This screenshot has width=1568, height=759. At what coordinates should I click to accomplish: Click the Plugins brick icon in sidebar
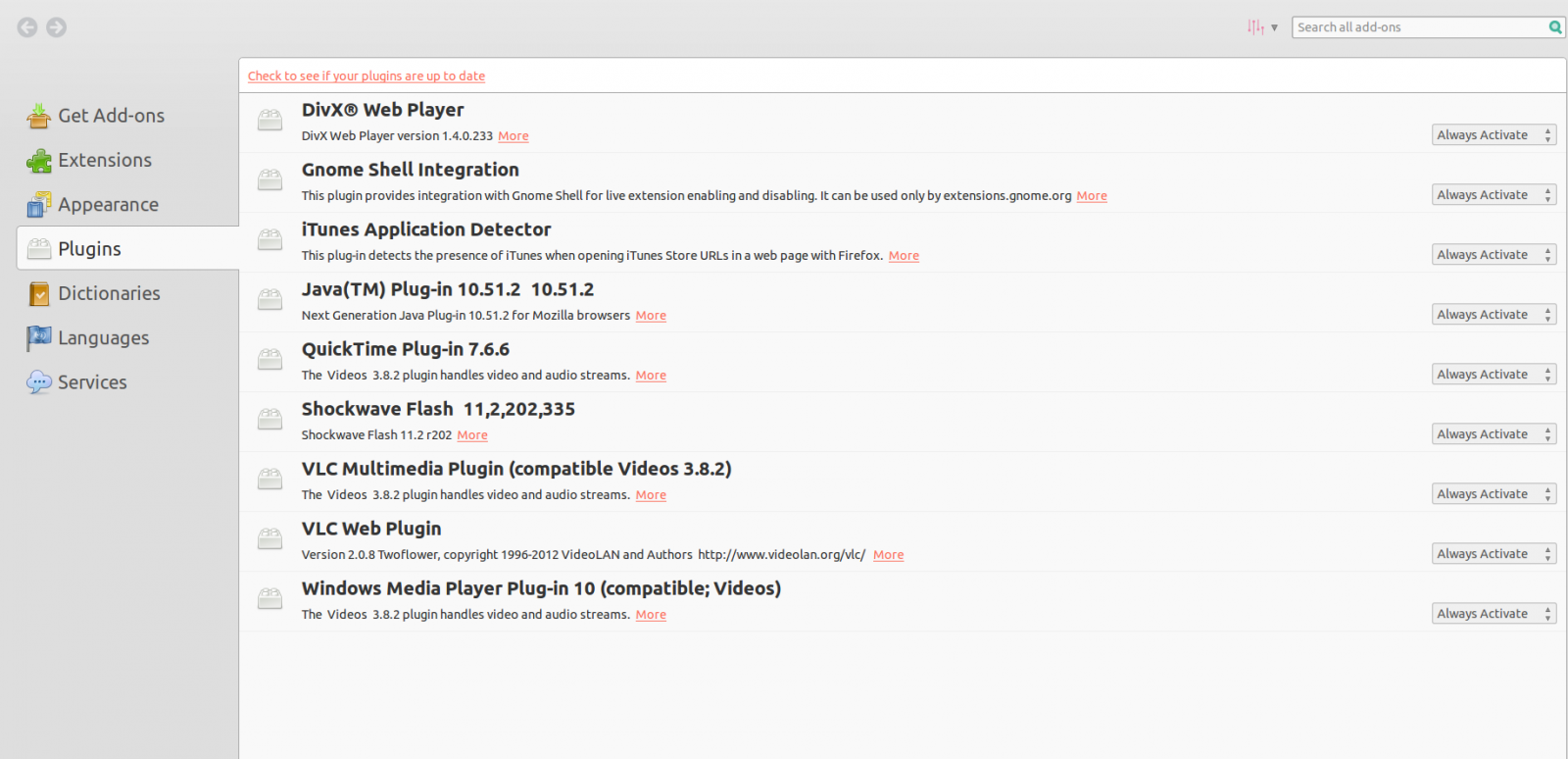tap(39, 249)
